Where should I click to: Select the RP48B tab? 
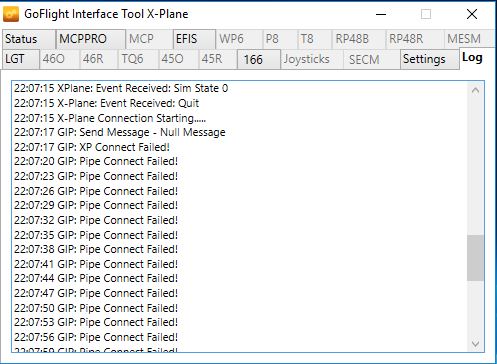pos(358,39)
